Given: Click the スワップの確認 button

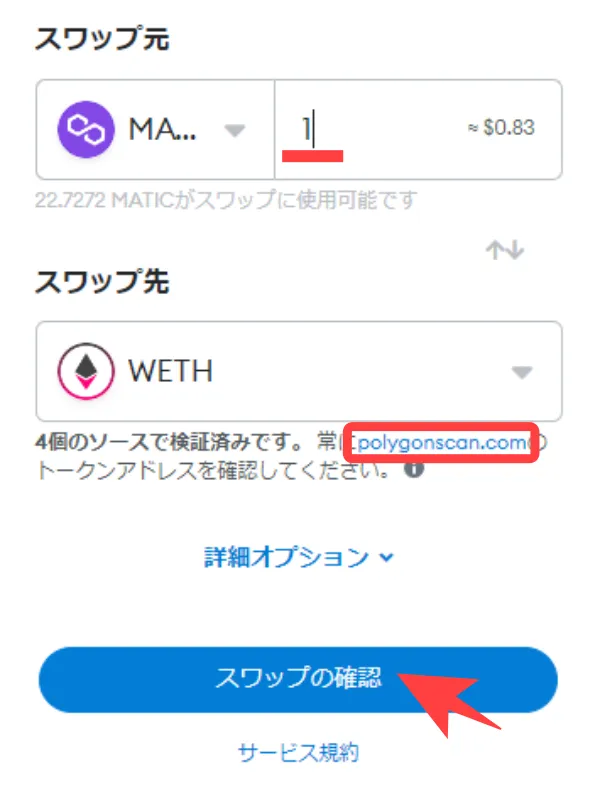Looking at the screenshot, I should (298, 680).
